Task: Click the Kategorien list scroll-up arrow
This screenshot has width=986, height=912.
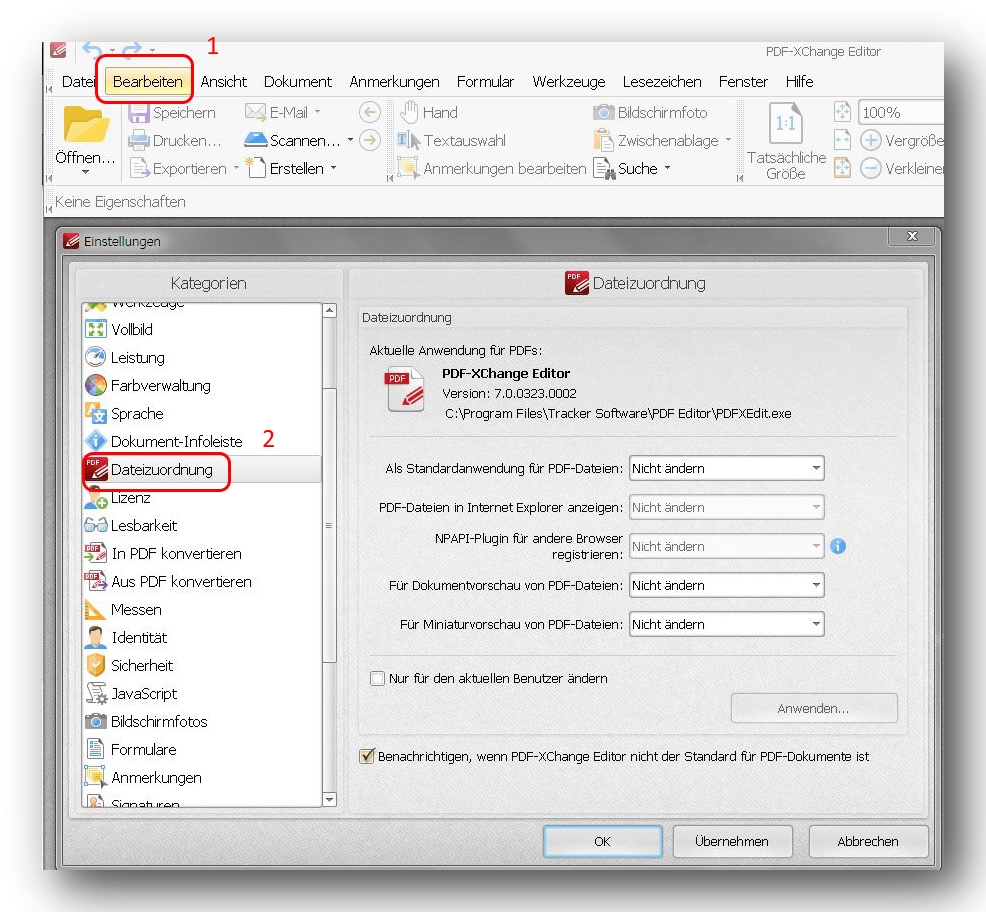Action: click(330, 311)
